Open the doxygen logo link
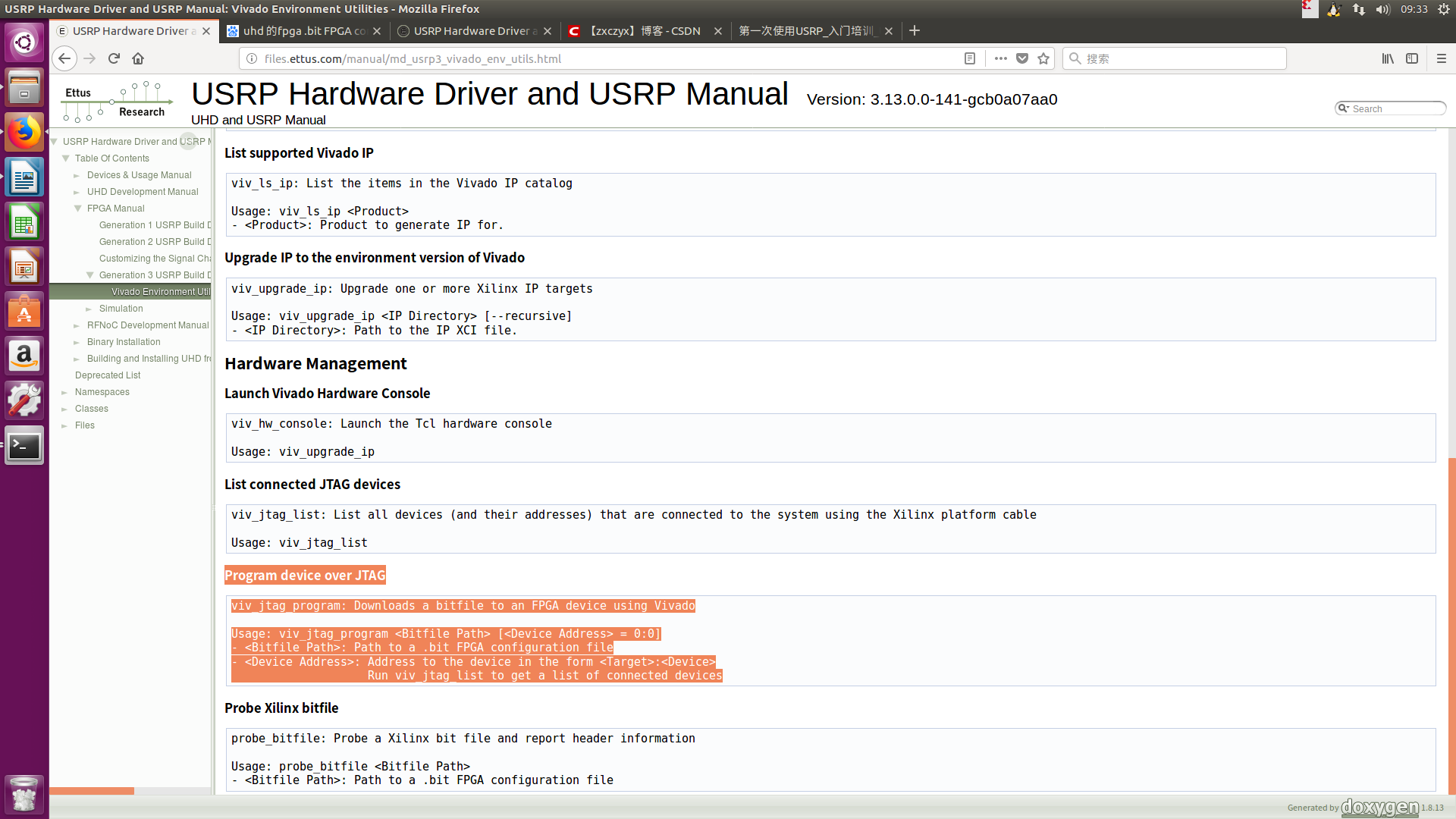 (x=1379, y=808)
